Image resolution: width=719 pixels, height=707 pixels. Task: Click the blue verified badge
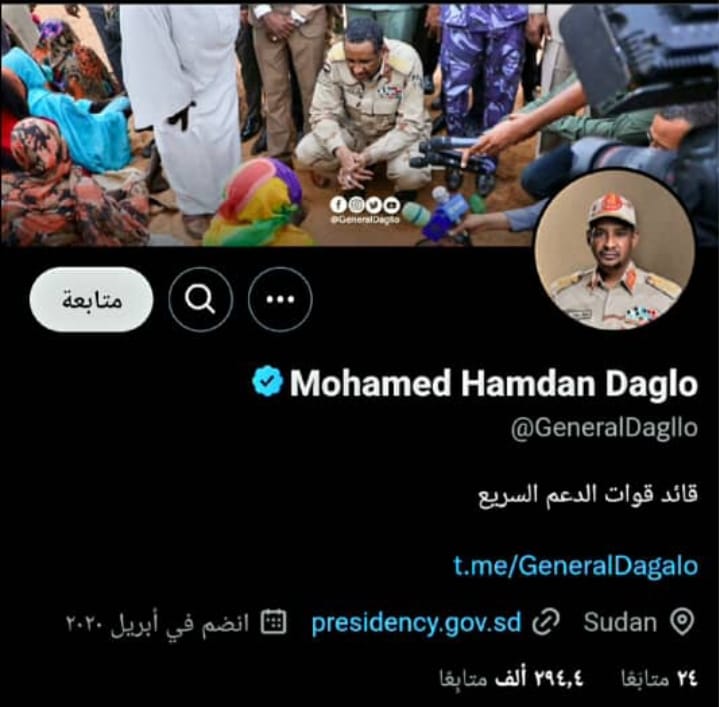point(267,381)
